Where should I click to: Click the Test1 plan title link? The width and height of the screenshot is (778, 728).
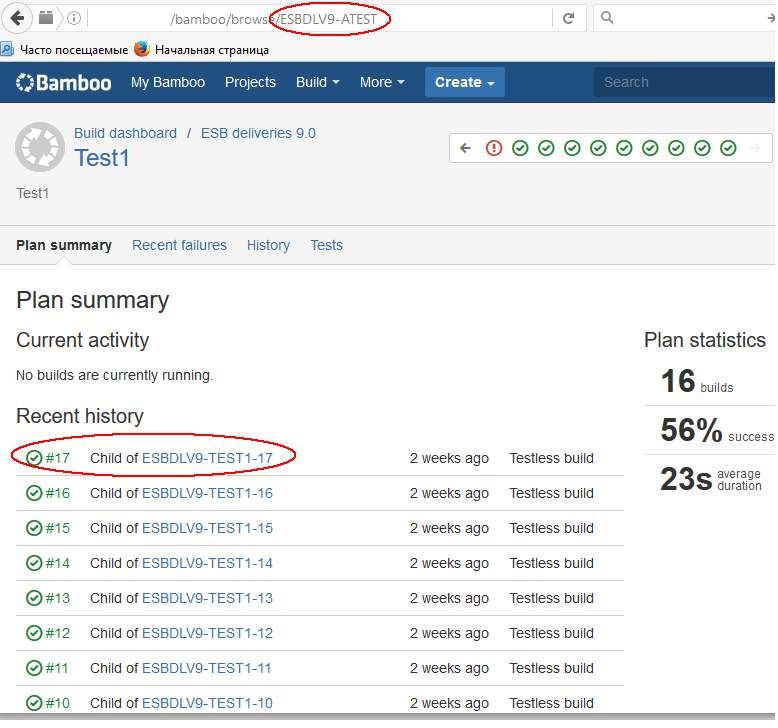coord(102,158)
